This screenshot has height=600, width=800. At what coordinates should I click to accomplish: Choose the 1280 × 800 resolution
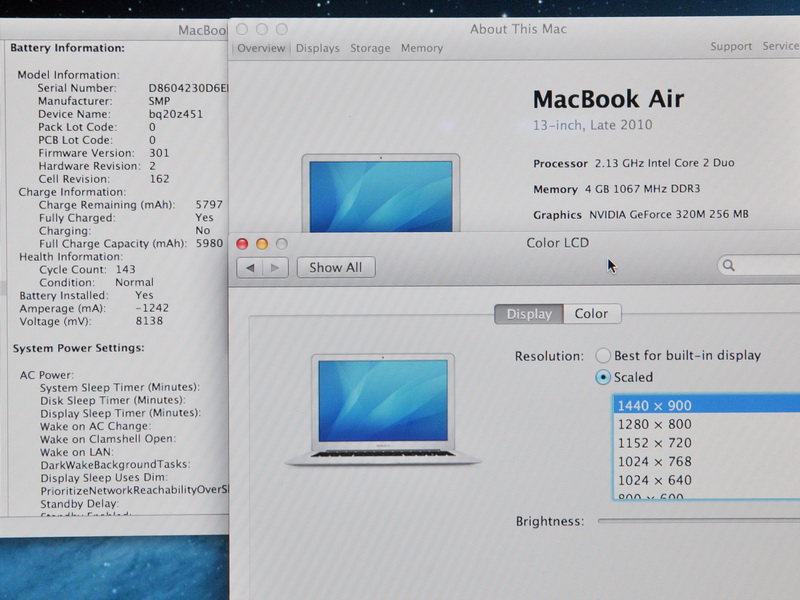pos(707,424)
